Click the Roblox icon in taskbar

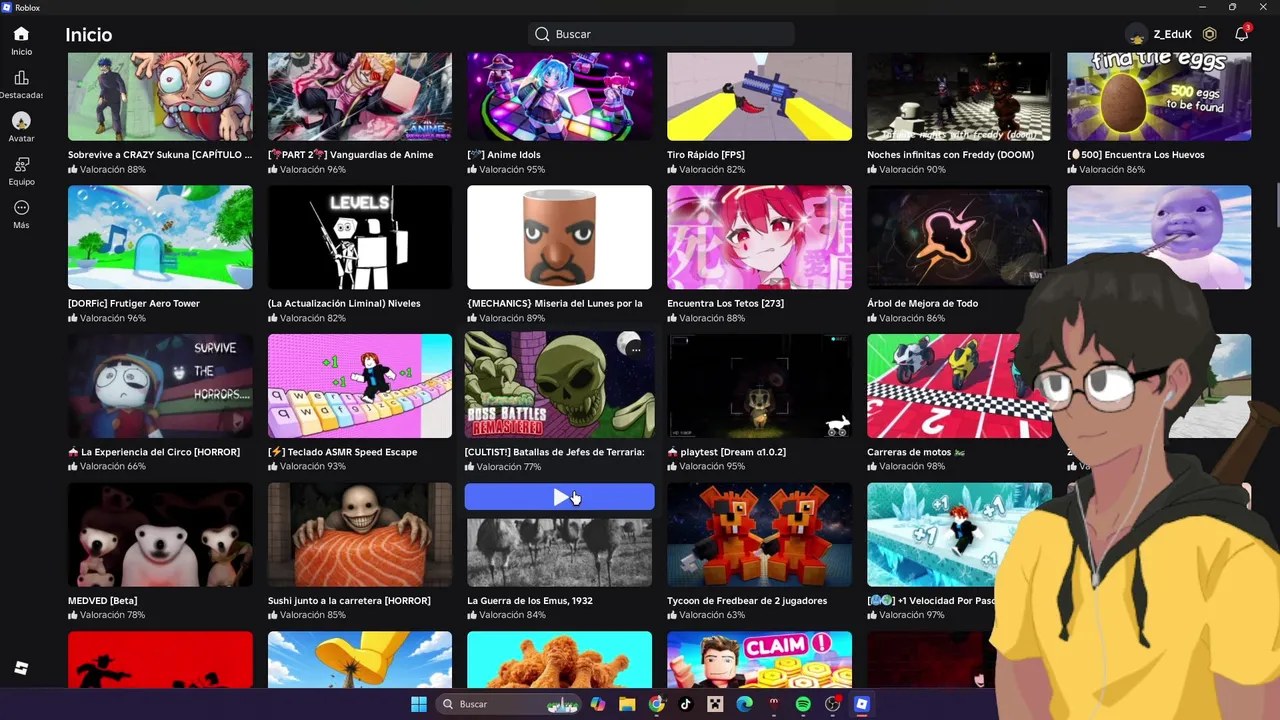pyautogui.click(x=862, y=704)
